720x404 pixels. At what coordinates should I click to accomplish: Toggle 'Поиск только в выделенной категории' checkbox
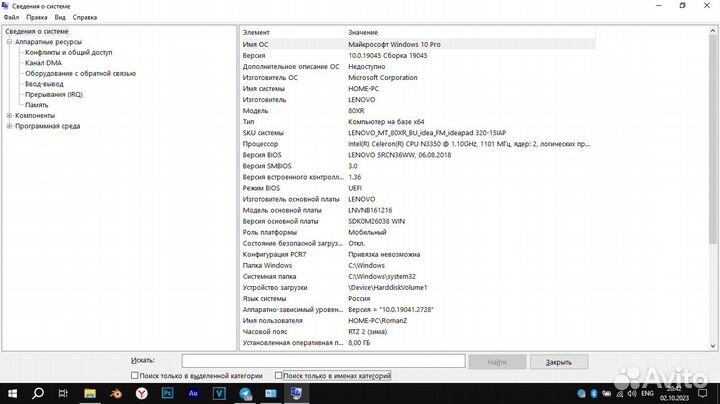(135, 376)
